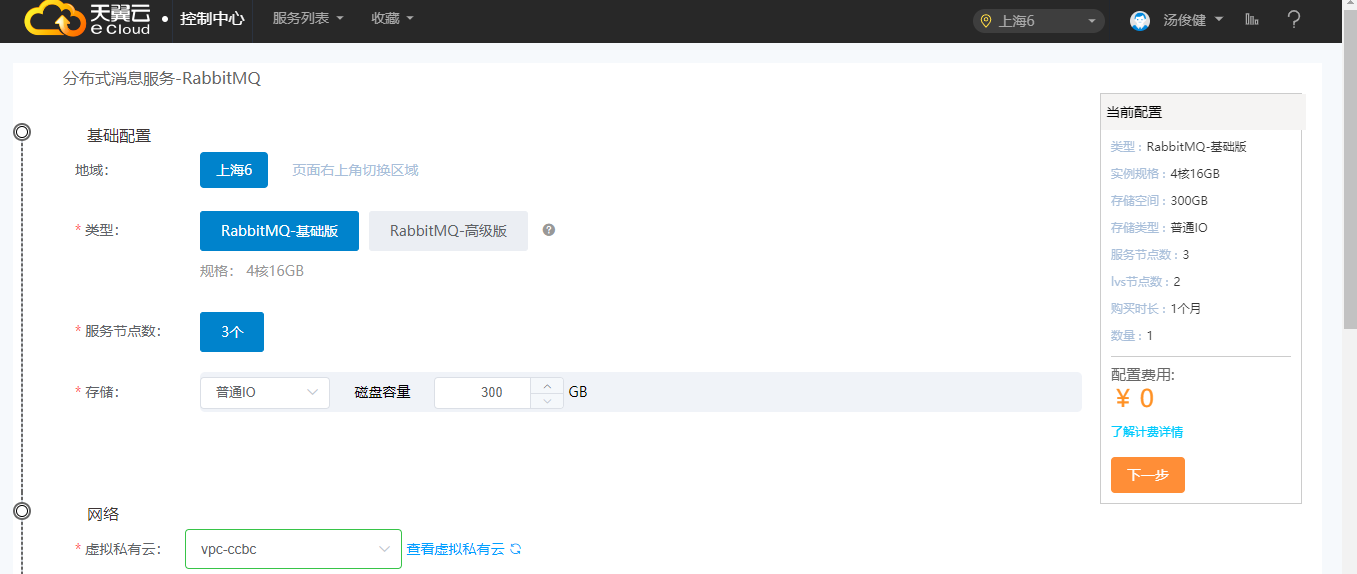The image size is (1357, 574).
Task: Open the vpc-ccbc 虚拟私有云 dropdown
Action: pyautogui.click(x=294, y=549)
